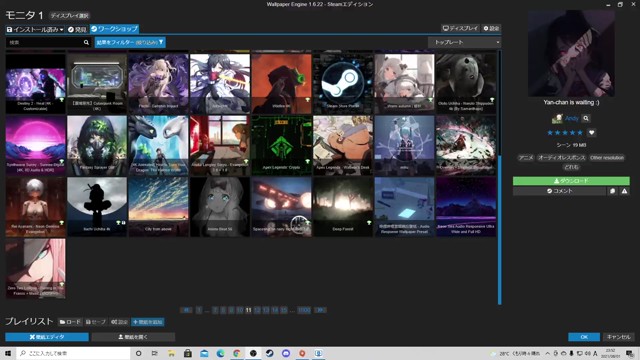Screen dimensions: 640x360
Task: Open the 設定 gear settings button at top right
Action: pos(491,29)
